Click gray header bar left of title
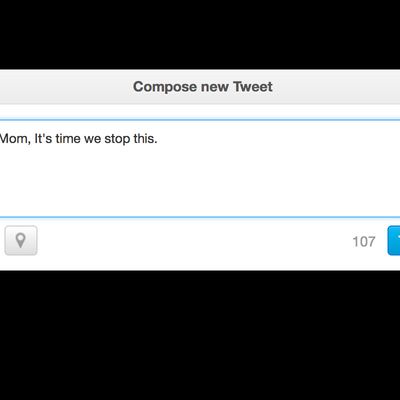Image resolution: width=400 pixels, height=400 pixels. click(x=67, y=87)
